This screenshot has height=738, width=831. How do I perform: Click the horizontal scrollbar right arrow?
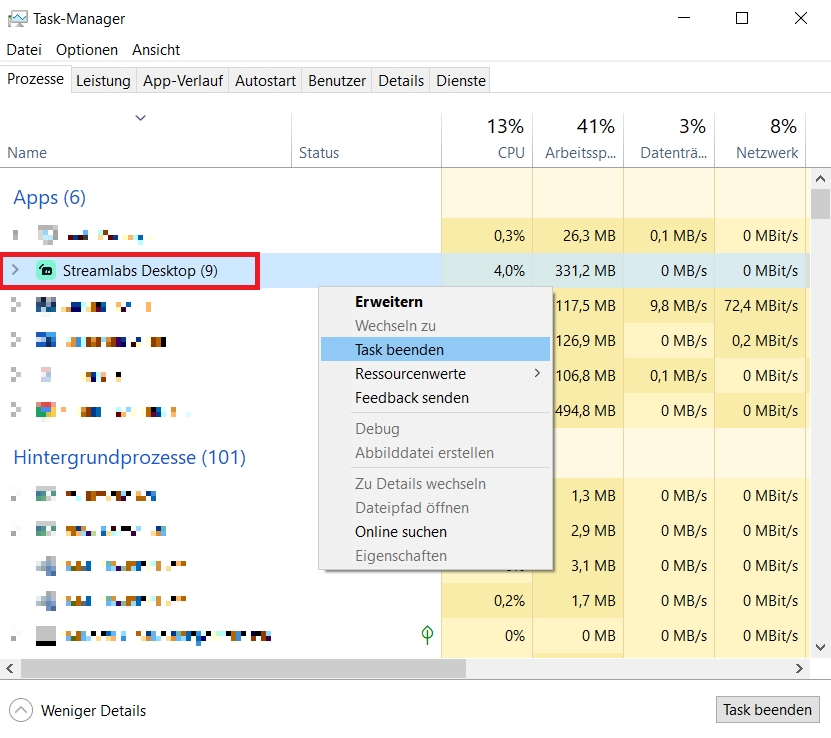click(x=799, y=668)
